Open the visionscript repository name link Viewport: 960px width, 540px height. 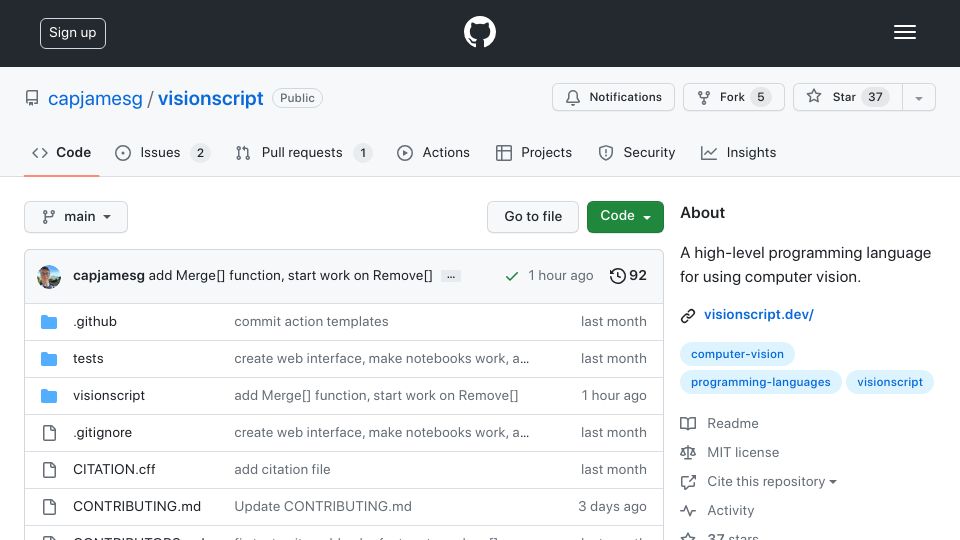point(211,99)
